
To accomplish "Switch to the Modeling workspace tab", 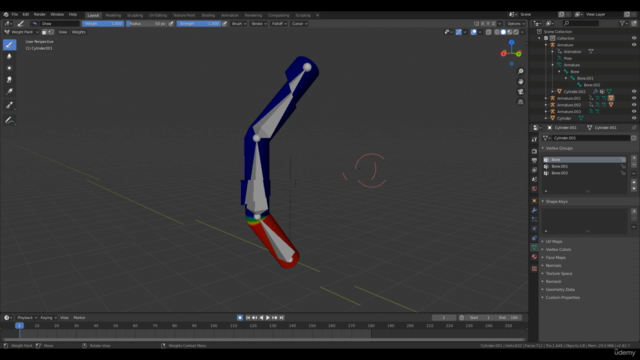I will [x=113, y=15].
